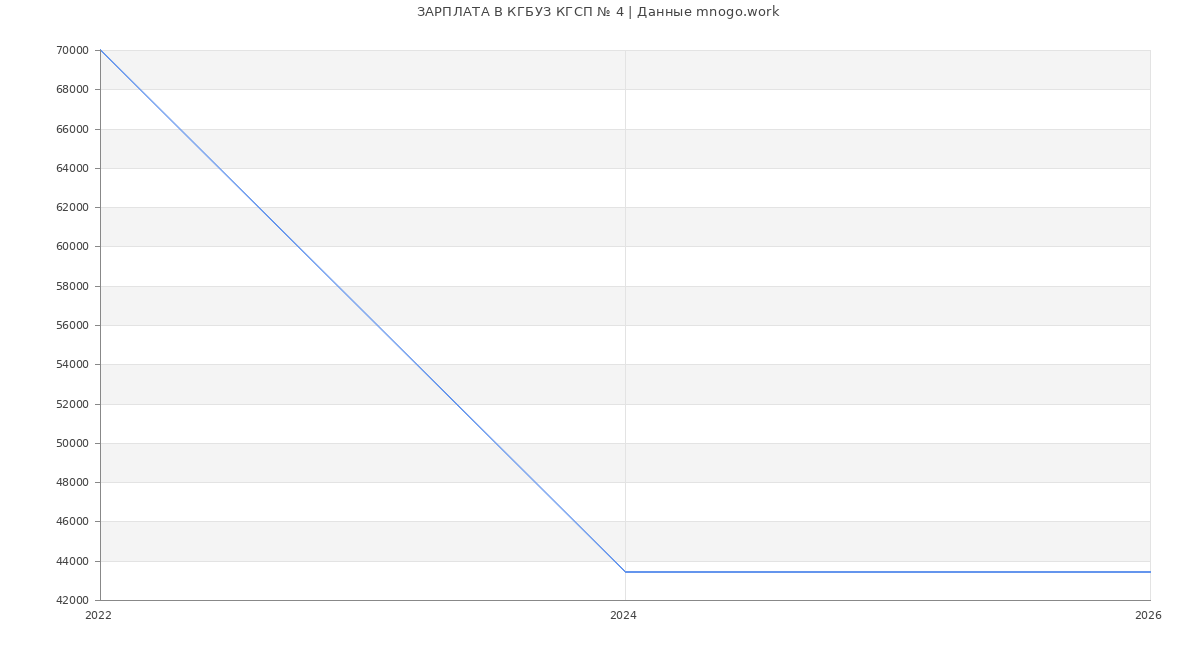
Task: Click the 54000 y-axis label
Action: tap(73, 364)
